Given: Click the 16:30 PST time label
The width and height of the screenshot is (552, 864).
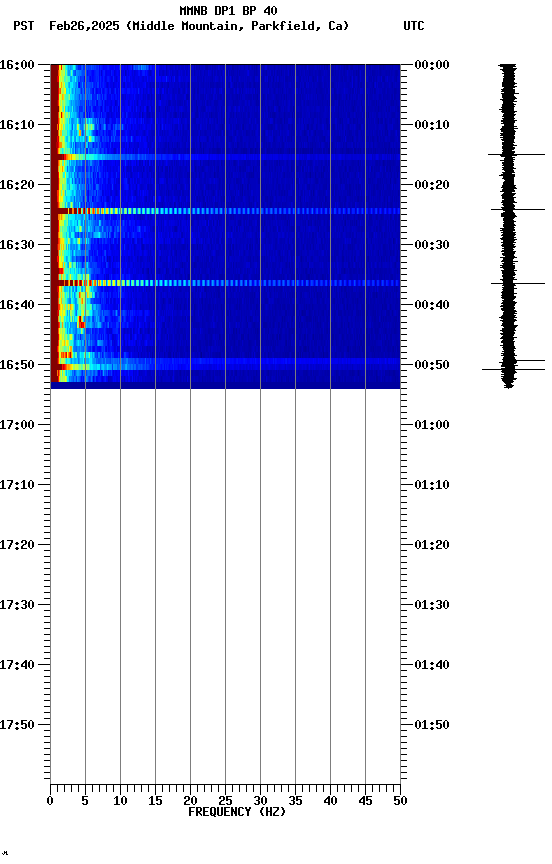Looking at the screenshot, I should pyautogui.click(x=17, y=245).
